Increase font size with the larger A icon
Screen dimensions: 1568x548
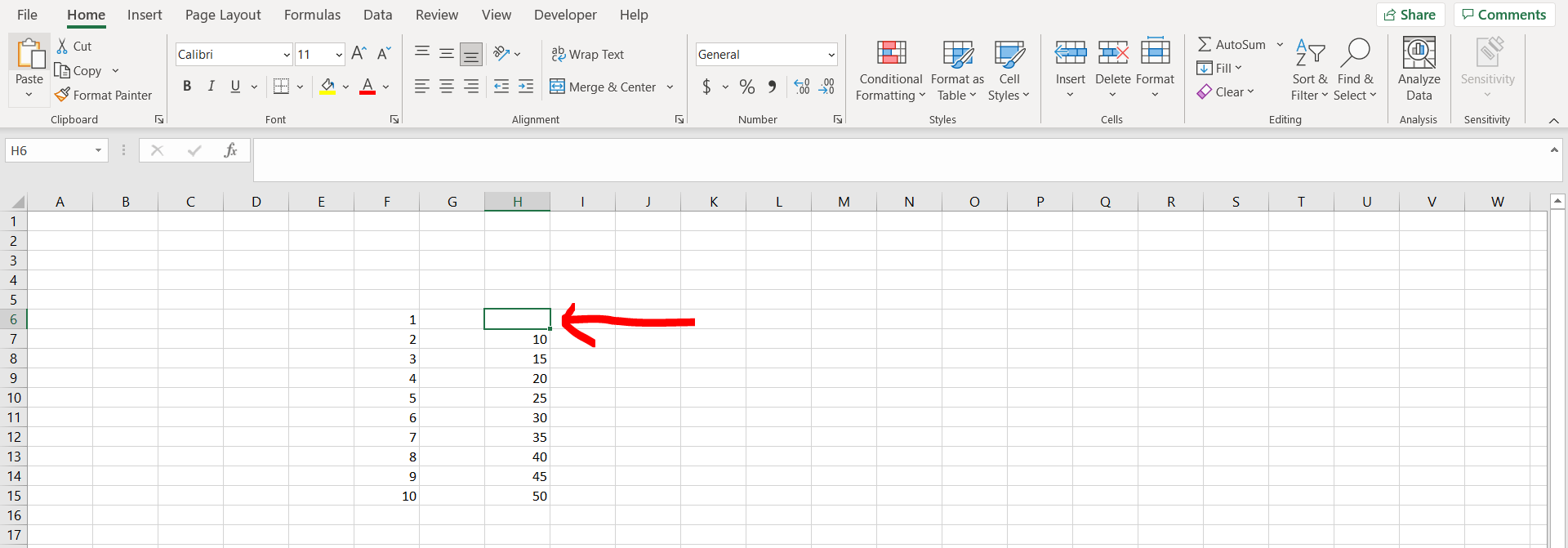pyautogui.click(x=359, y=54)
